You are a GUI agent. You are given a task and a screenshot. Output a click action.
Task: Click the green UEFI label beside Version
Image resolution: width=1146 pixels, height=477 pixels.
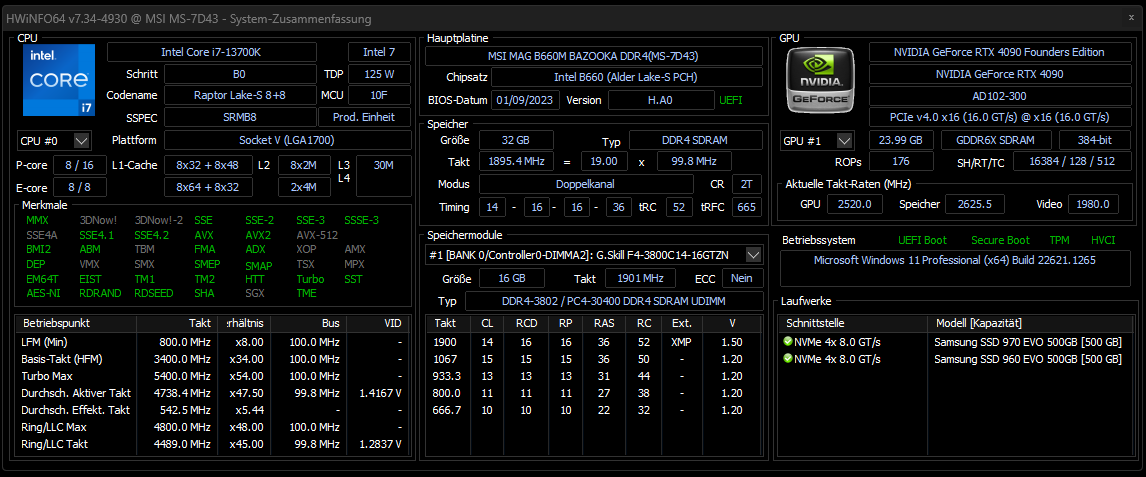(731, 100)
